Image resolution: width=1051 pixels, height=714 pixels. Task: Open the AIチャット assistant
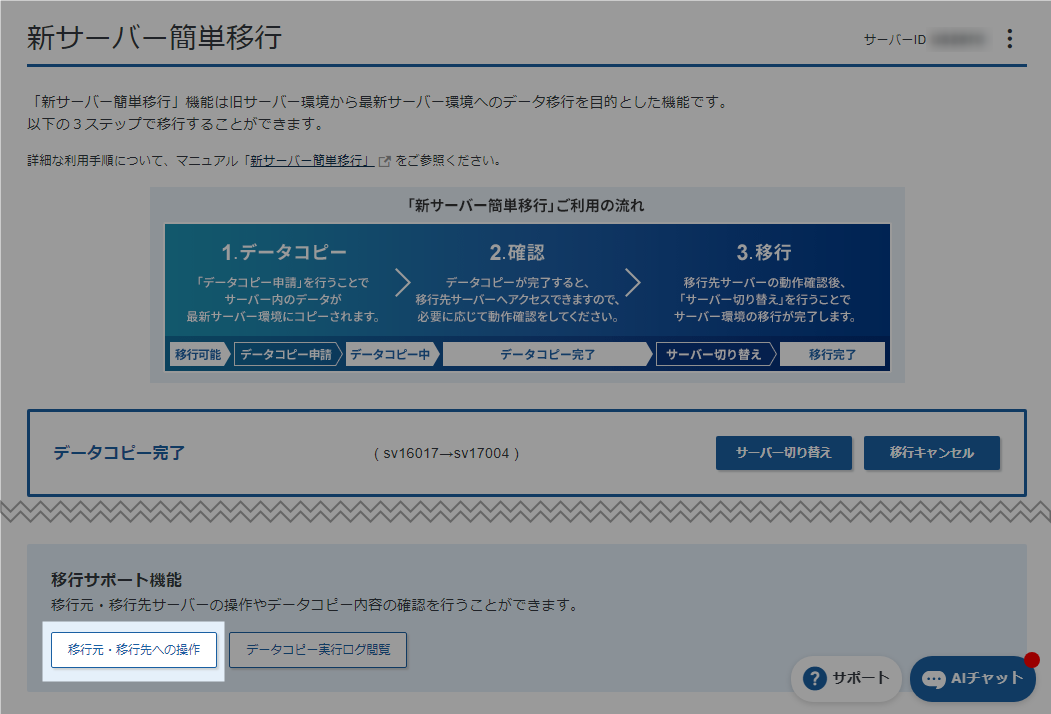pos(971,678)
